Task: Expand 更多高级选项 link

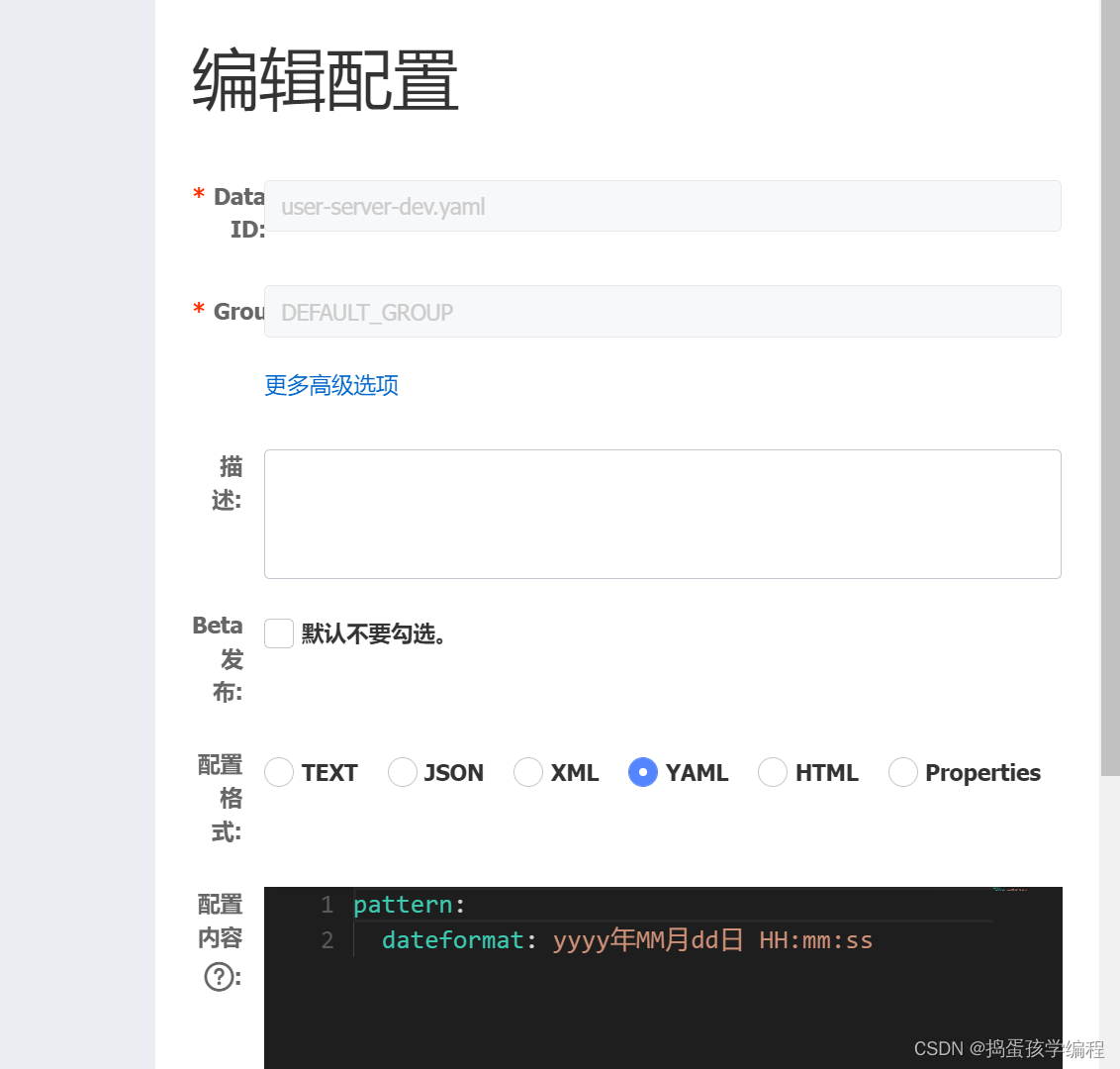Action: pyautogui.click(x=331, y=385)
